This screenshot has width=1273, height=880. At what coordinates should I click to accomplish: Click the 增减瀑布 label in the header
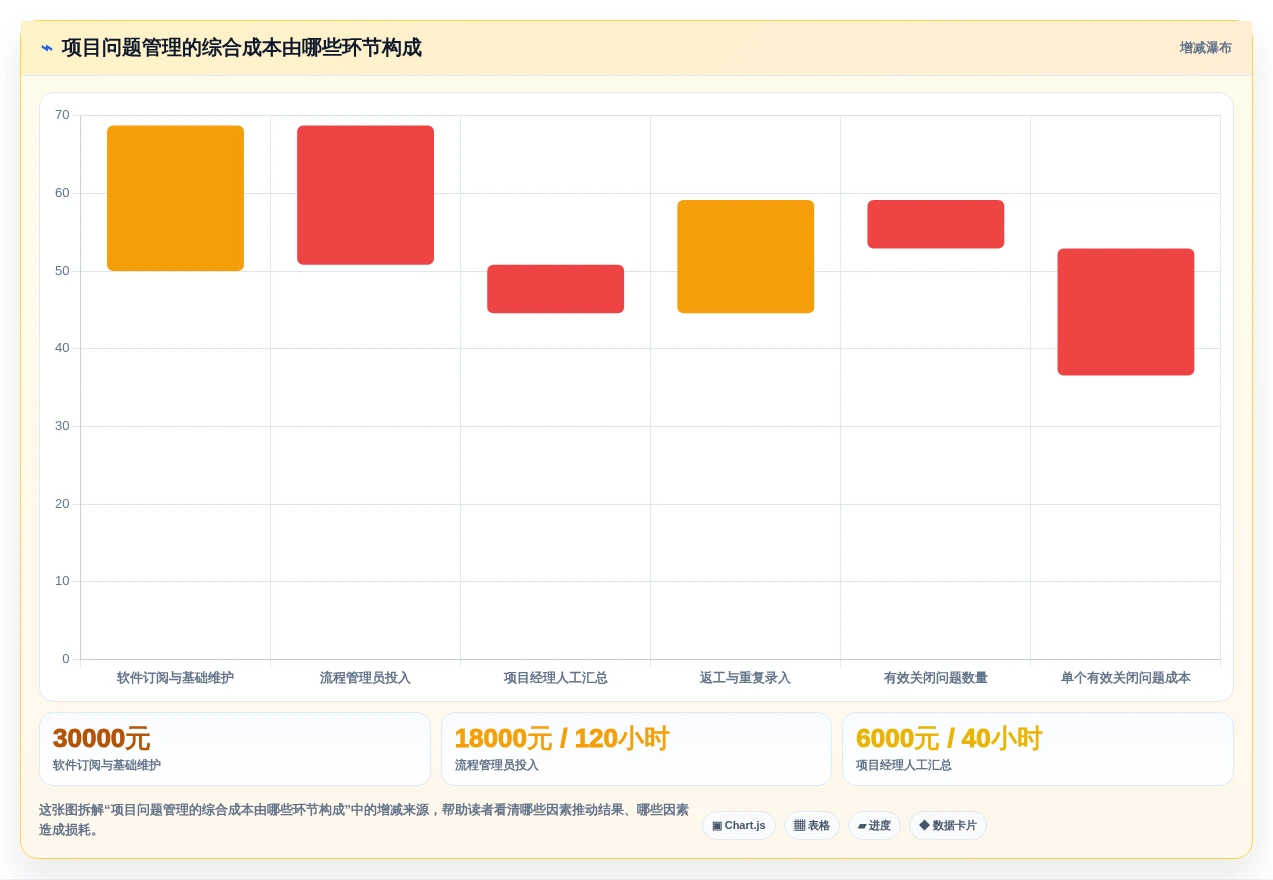click(x=1205, y=48)
